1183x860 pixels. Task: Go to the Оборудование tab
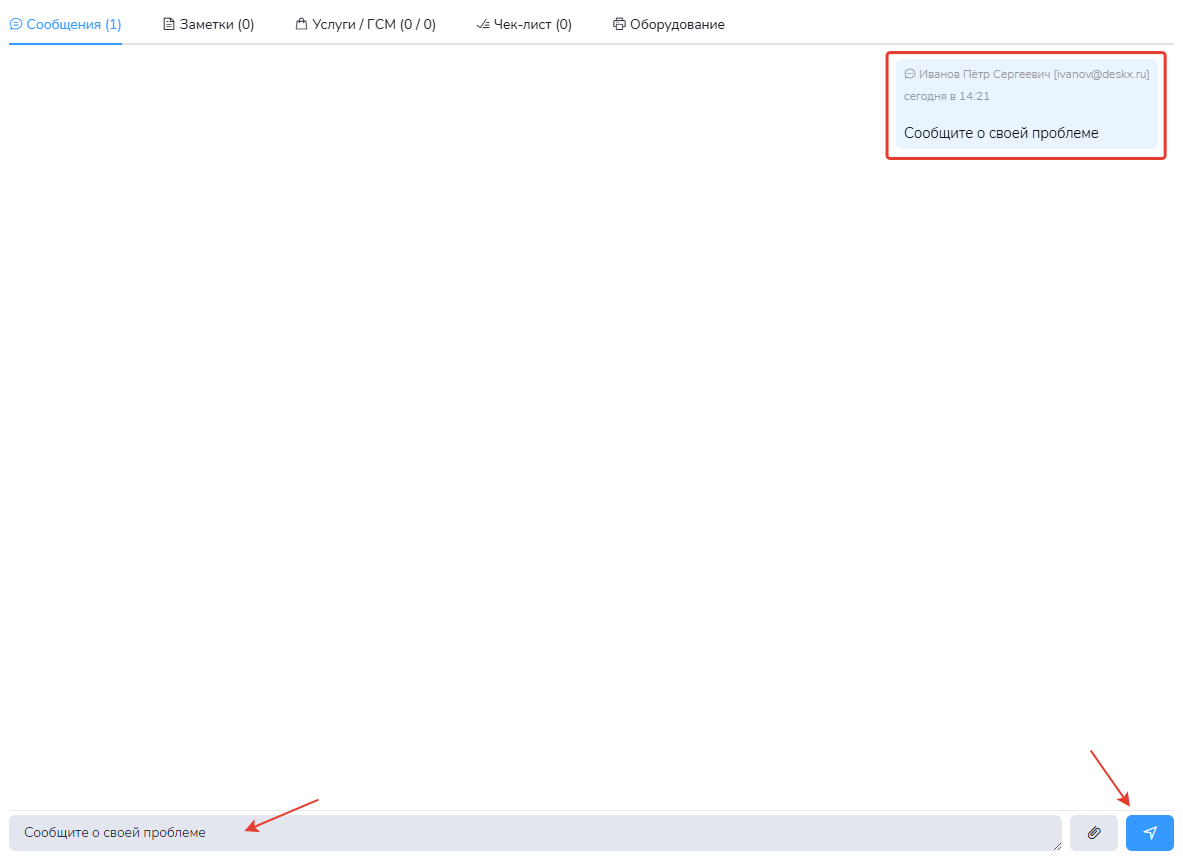(676, 25)
